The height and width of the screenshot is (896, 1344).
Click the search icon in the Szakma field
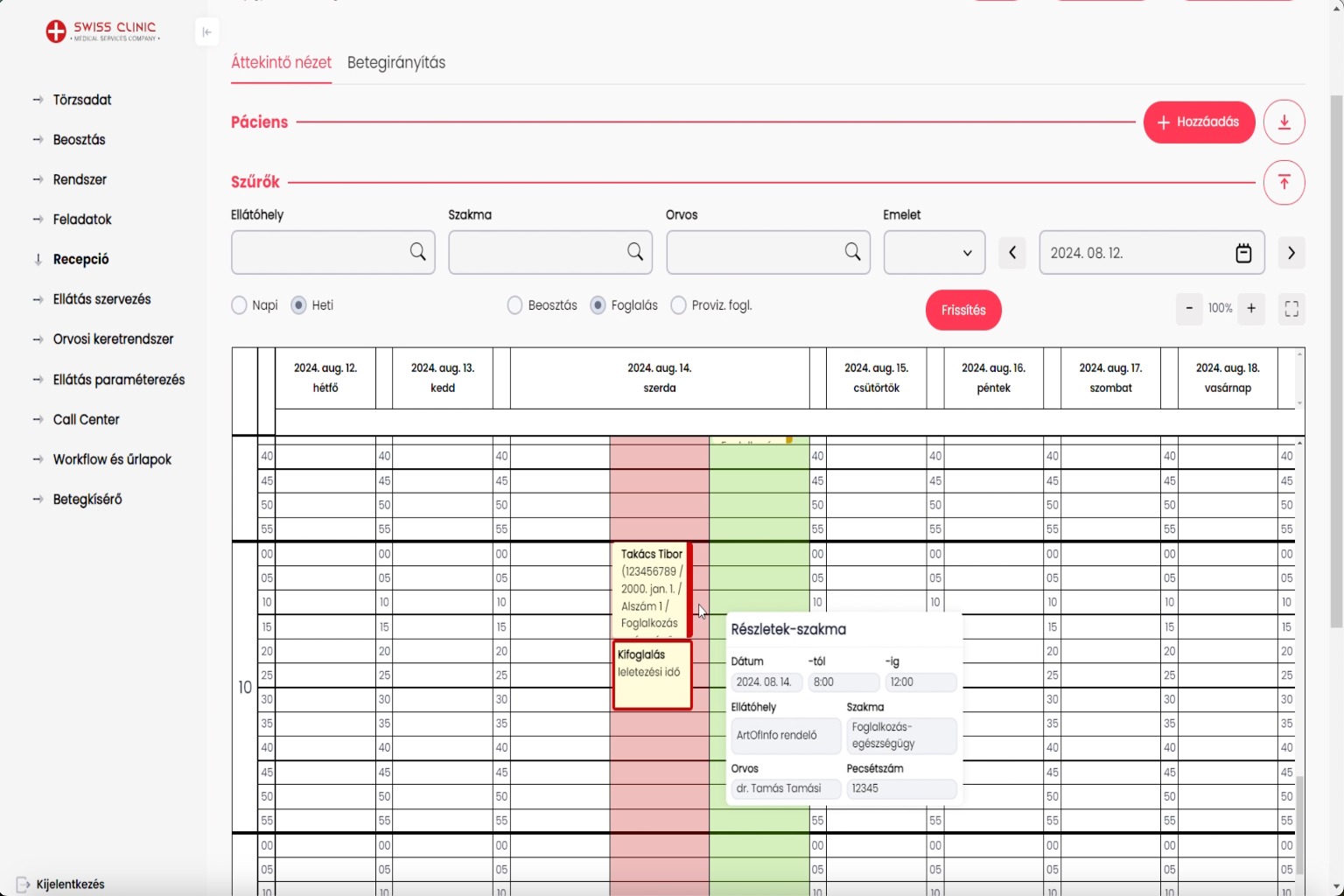[635, 252]
